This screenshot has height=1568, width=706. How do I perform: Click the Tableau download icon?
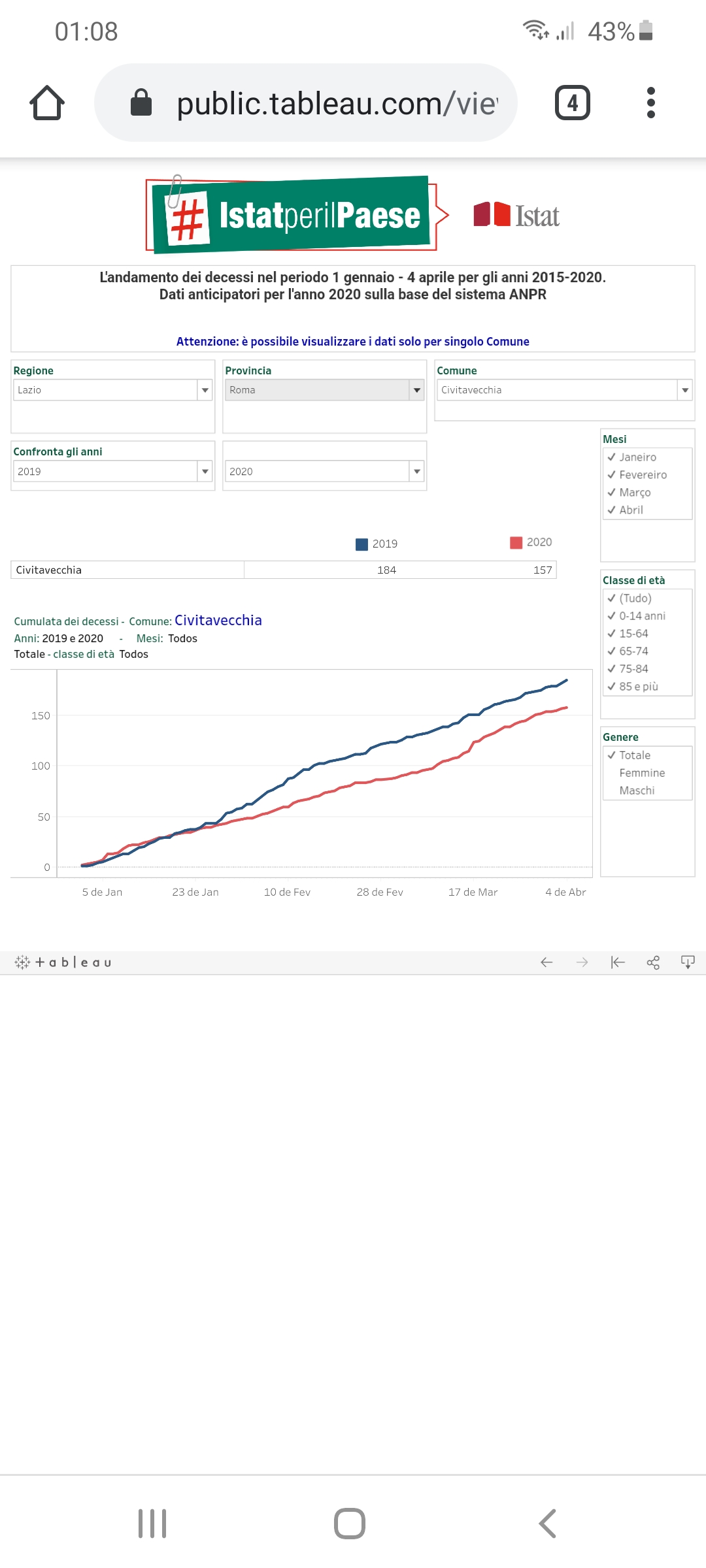(688, 962)
